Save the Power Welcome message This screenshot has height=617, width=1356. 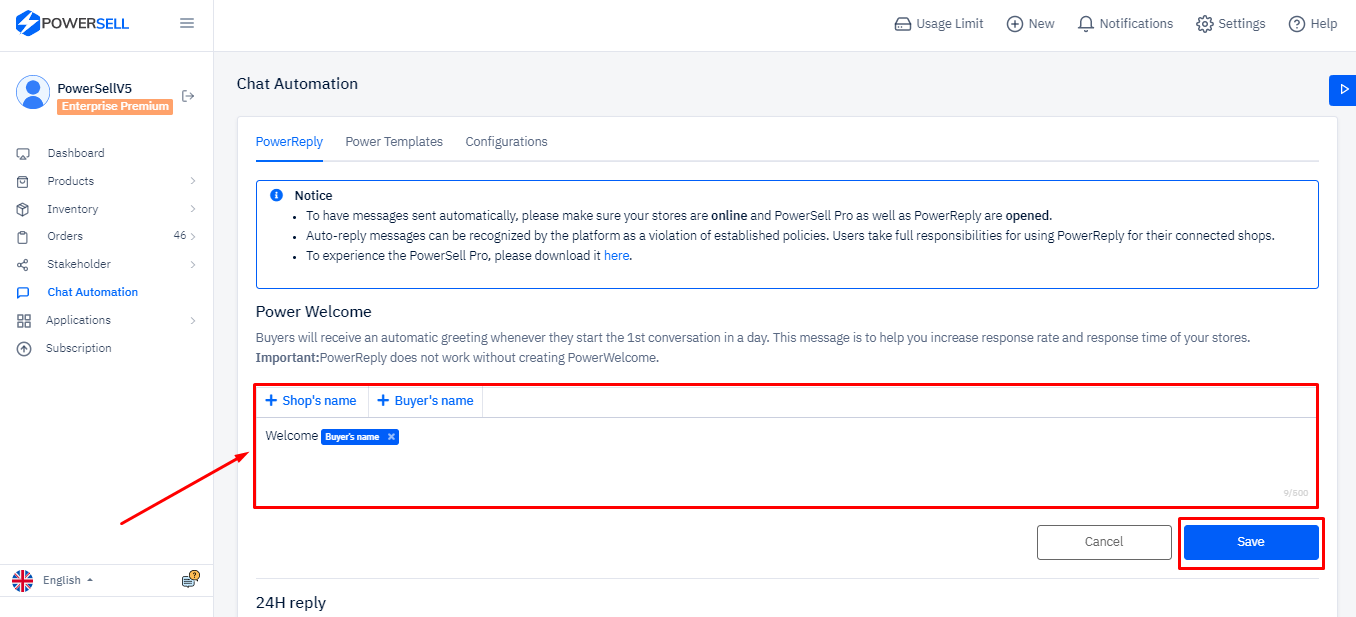[1251, 542]
